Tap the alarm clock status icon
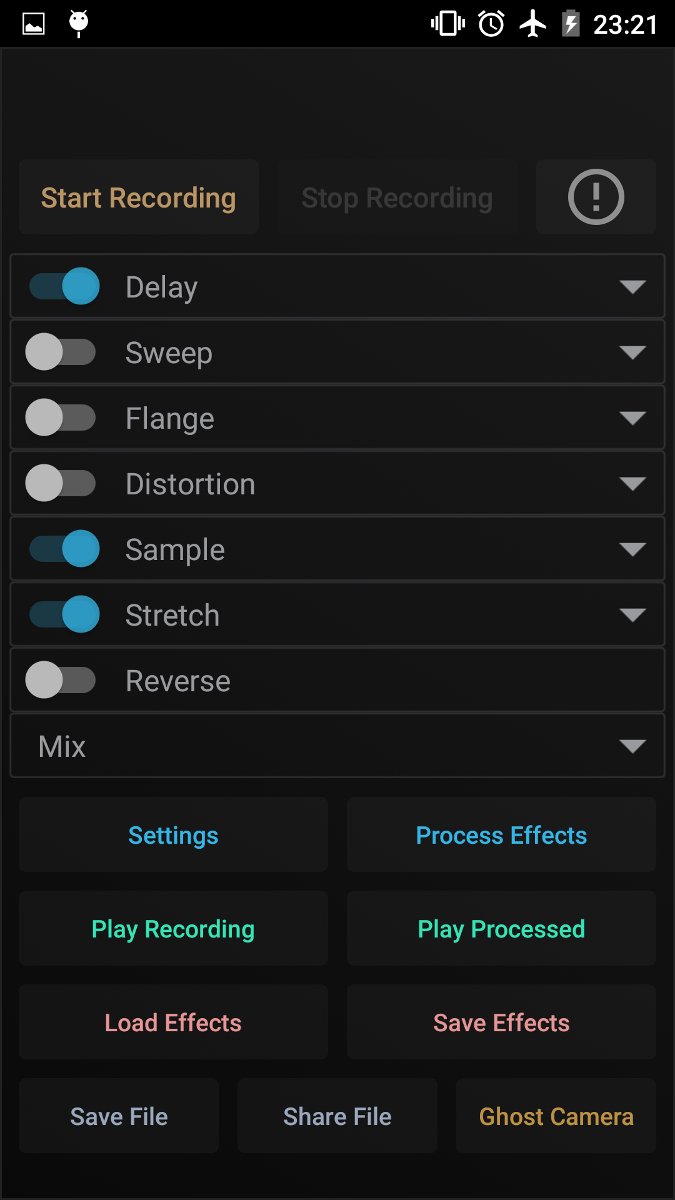 pos(491,24)
